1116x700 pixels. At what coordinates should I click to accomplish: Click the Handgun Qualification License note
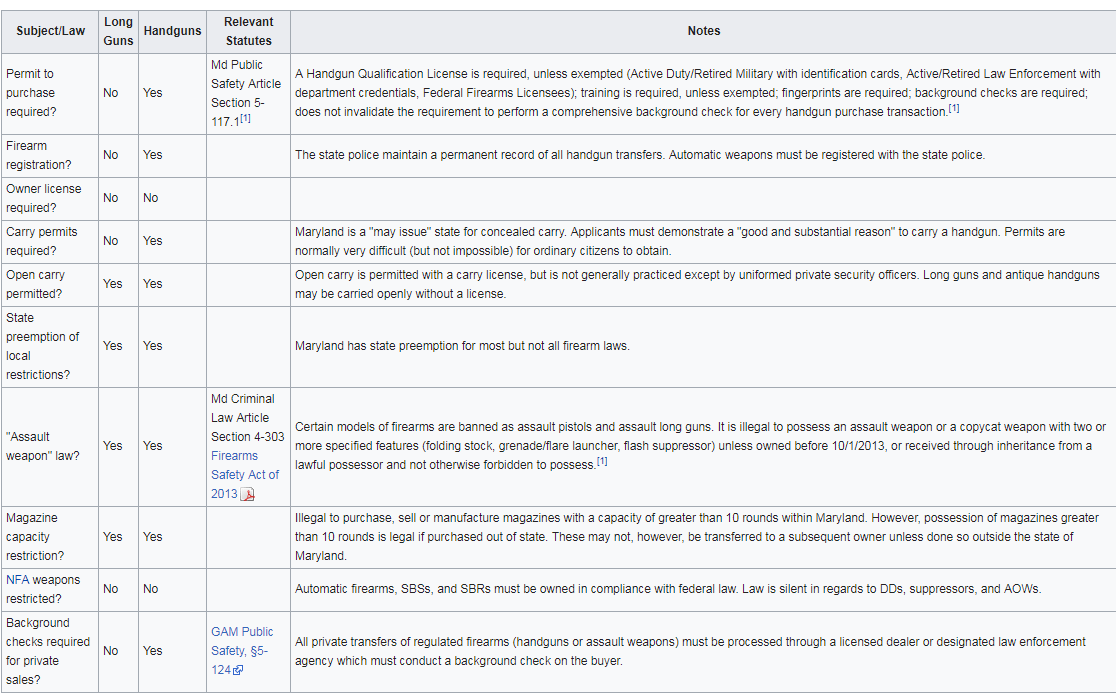click(698, 93)
